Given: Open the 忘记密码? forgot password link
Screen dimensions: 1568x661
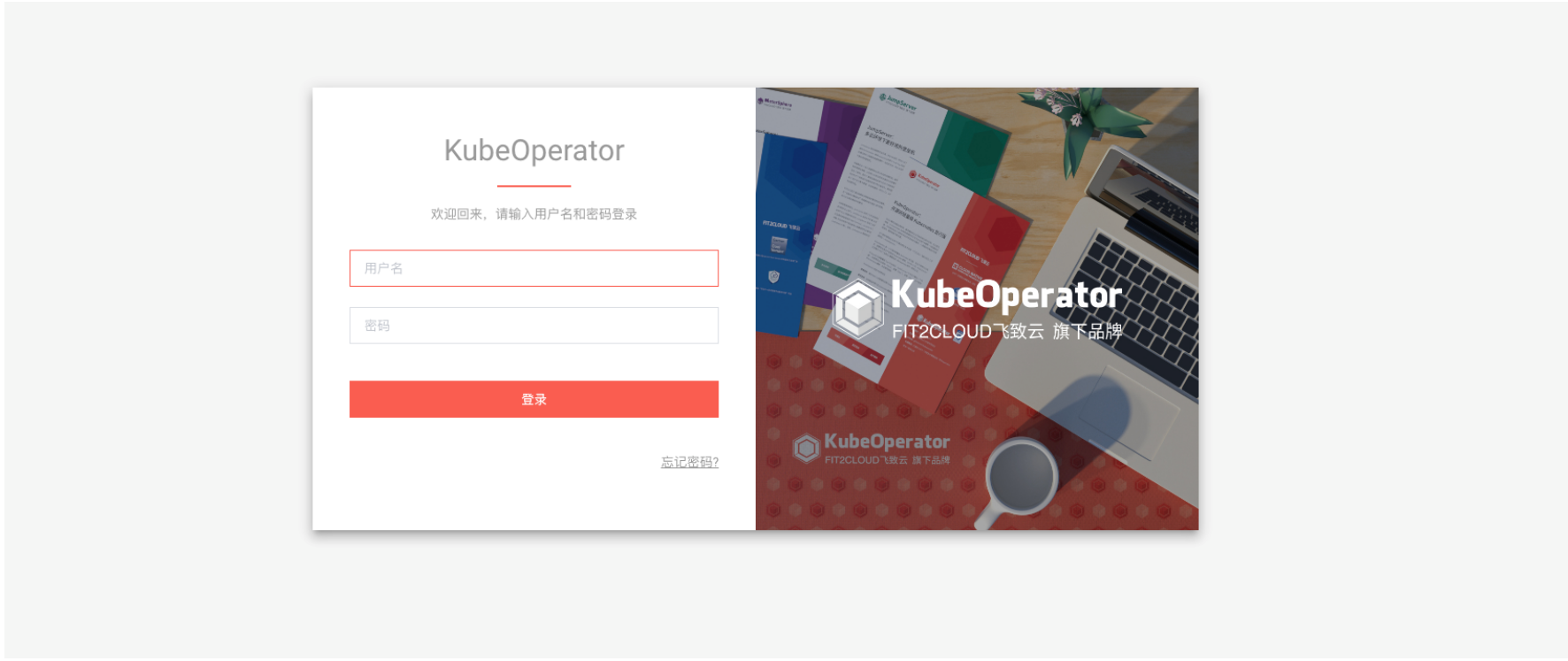Looking at the screenshot, I should (689, 462).
